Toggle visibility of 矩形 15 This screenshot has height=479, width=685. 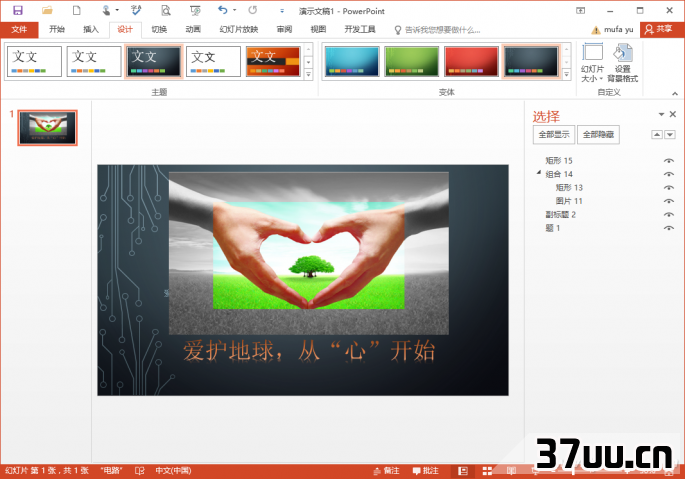(x=668, y=161)
